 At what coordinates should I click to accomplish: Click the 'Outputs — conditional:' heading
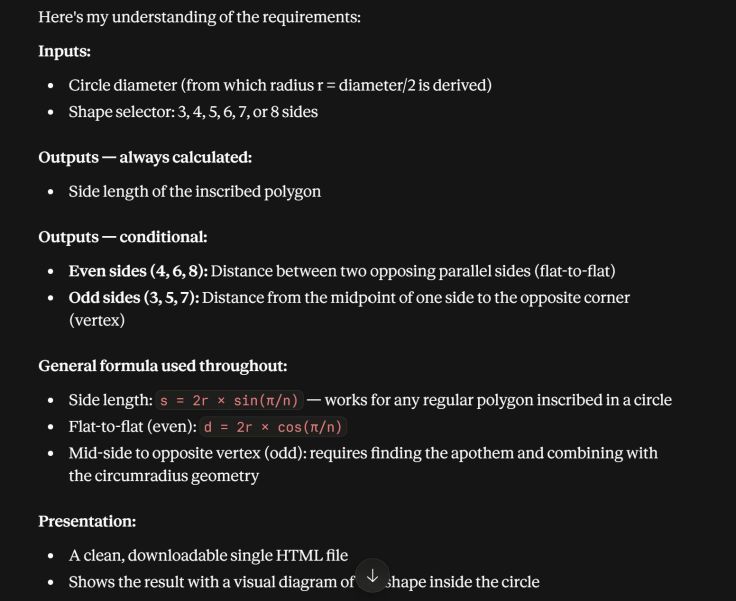click(x=123, y=237)
